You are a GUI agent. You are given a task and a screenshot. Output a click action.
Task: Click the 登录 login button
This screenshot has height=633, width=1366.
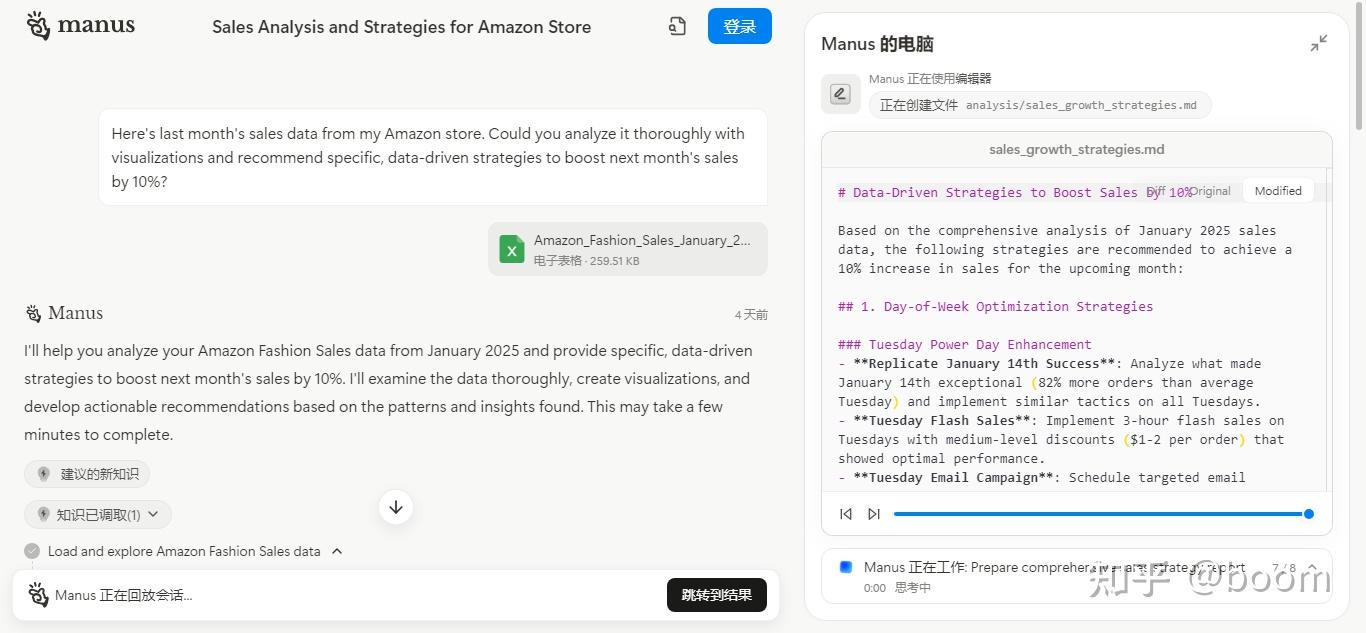[739, 27]
